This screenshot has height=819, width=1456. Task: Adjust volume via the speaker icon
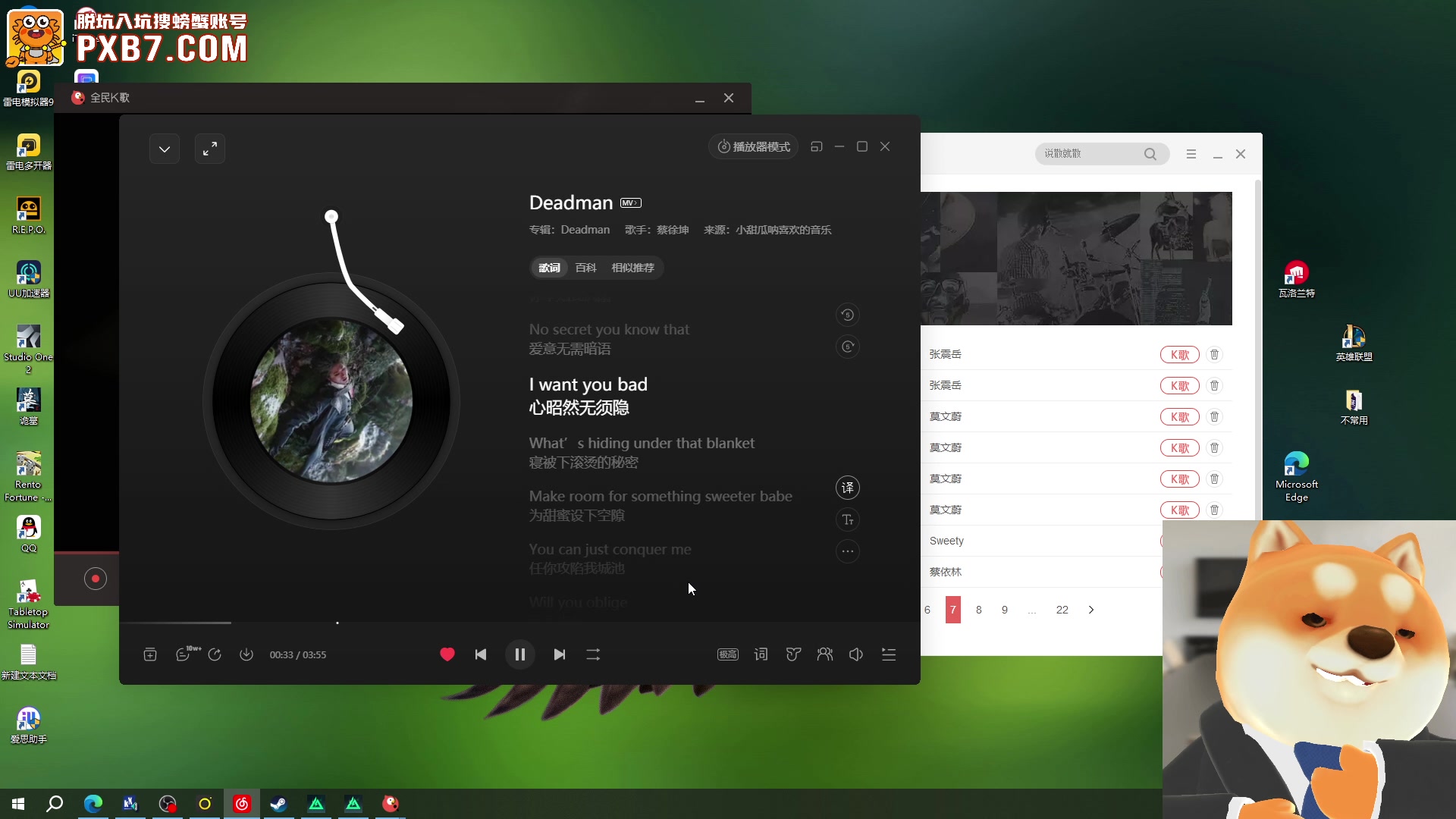856,654
